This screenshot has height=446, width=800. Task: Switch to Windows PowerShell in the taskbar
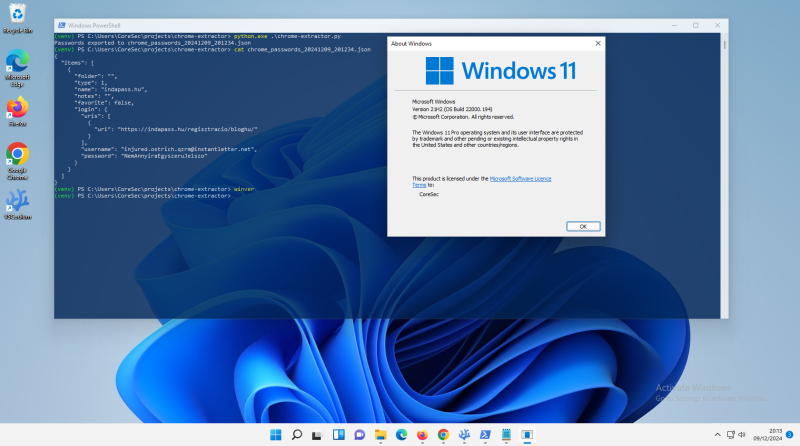485,435
